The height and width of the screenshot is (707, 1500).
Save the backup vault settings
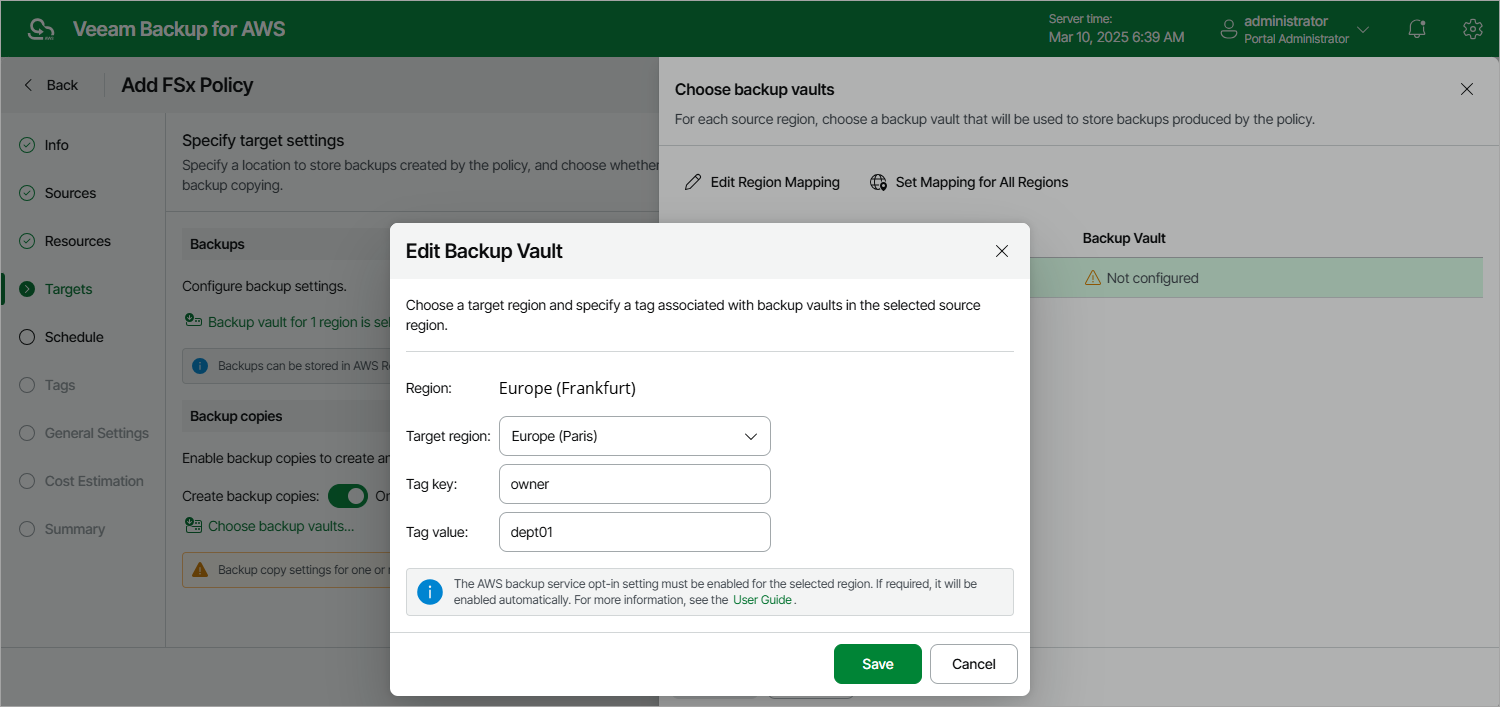[x=877, y=664]
